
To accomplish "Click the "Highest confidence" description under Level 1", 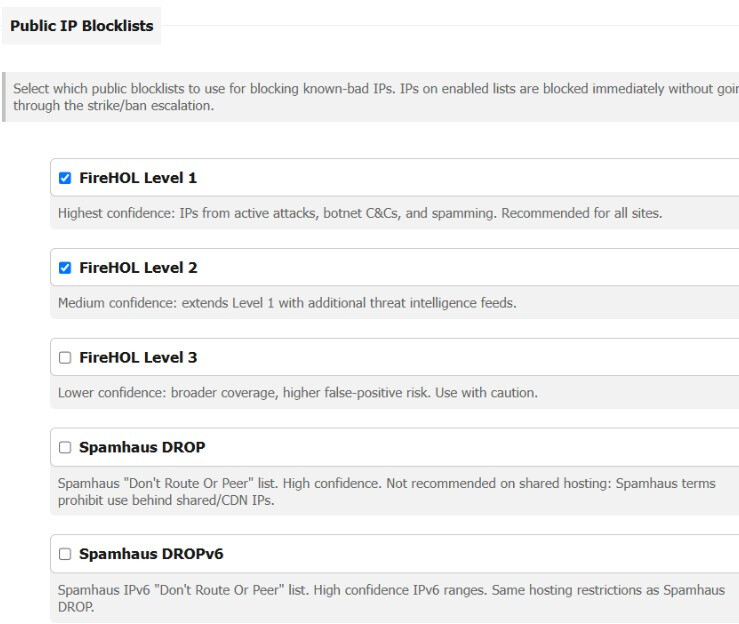I will pos(360,213).
